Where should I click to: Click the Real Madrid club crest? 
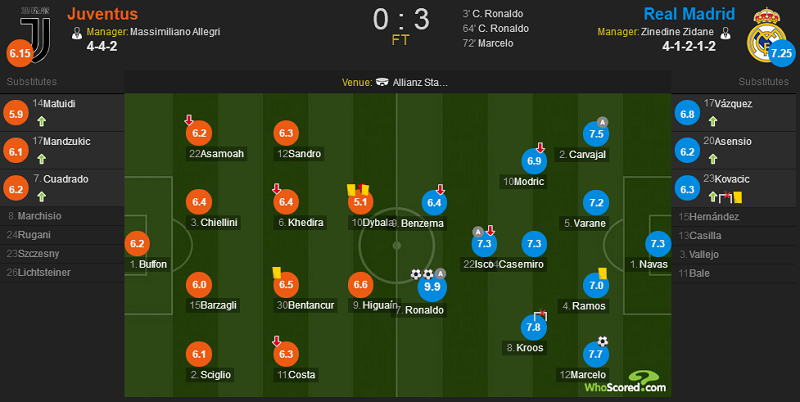click(764, 35)
